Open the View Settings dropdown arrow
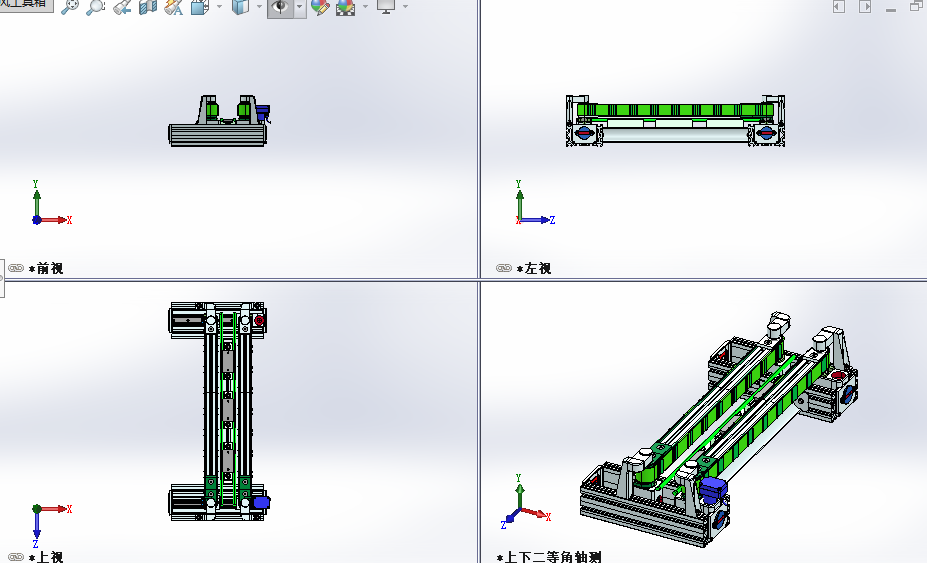Viewport: 927px width, 563px height. click(405, 7)
